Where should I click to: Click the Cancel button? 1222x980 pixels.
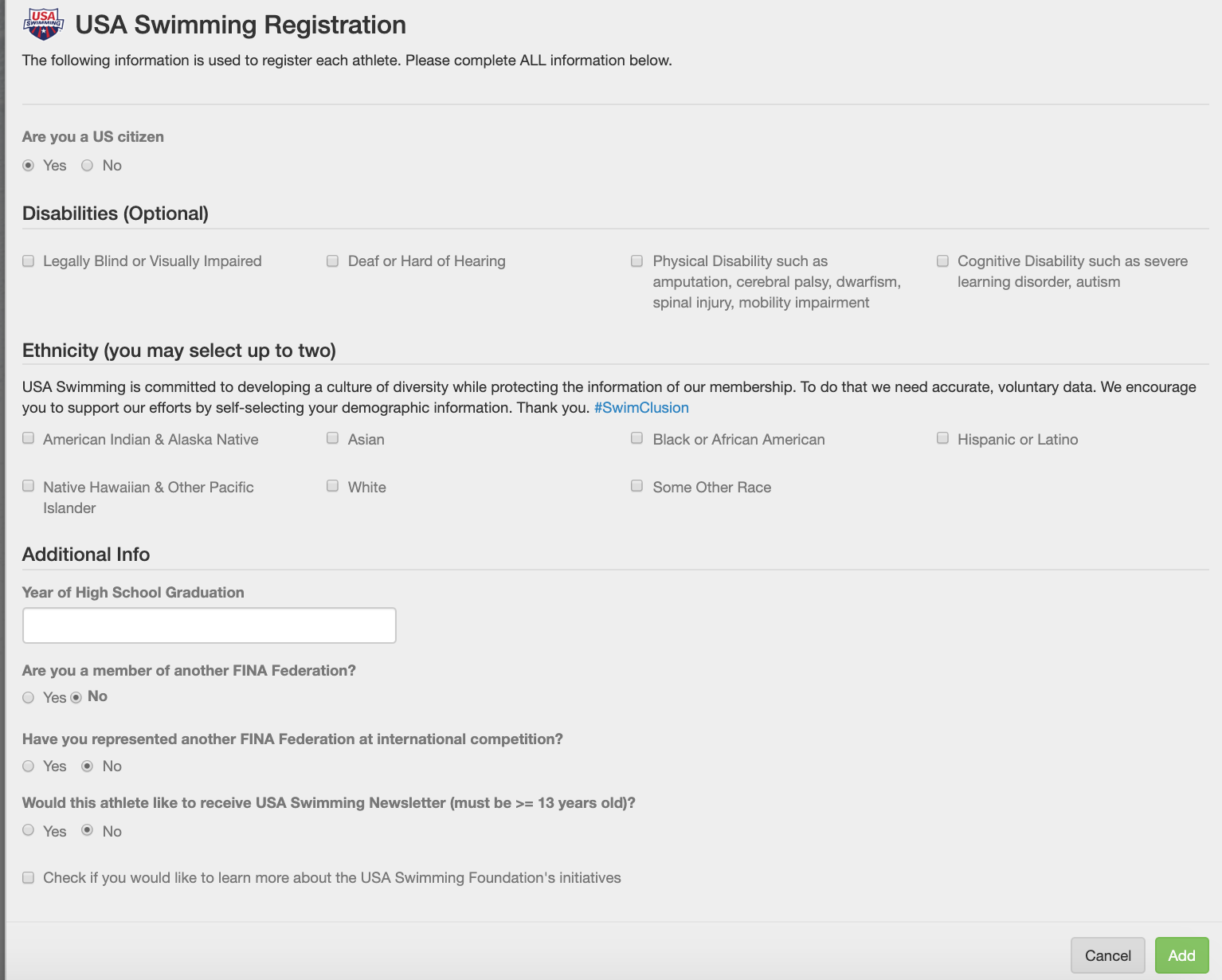pyautogui.click(x=1108, y=955)
